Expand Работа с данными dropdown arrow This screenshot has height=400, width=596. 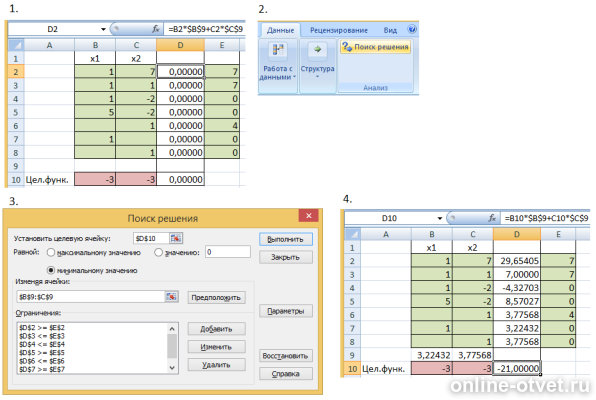pyautogui.click(x=294, y=77)
